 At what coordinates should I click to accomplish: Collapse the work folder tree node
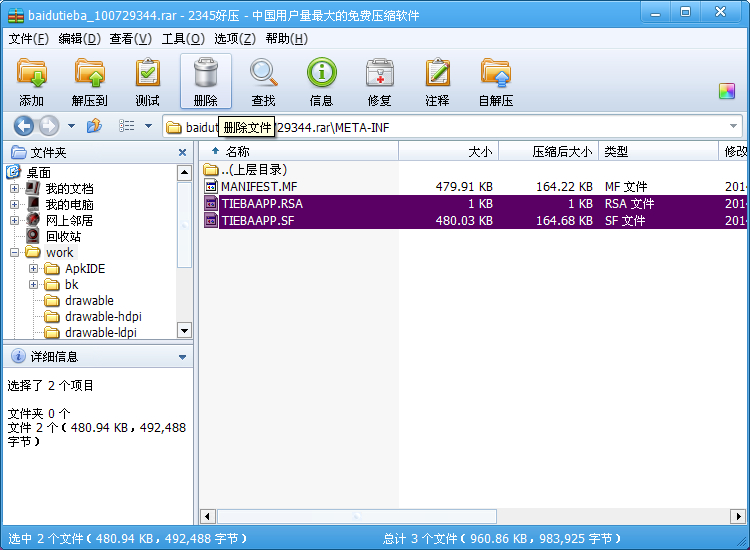(15, 253)
